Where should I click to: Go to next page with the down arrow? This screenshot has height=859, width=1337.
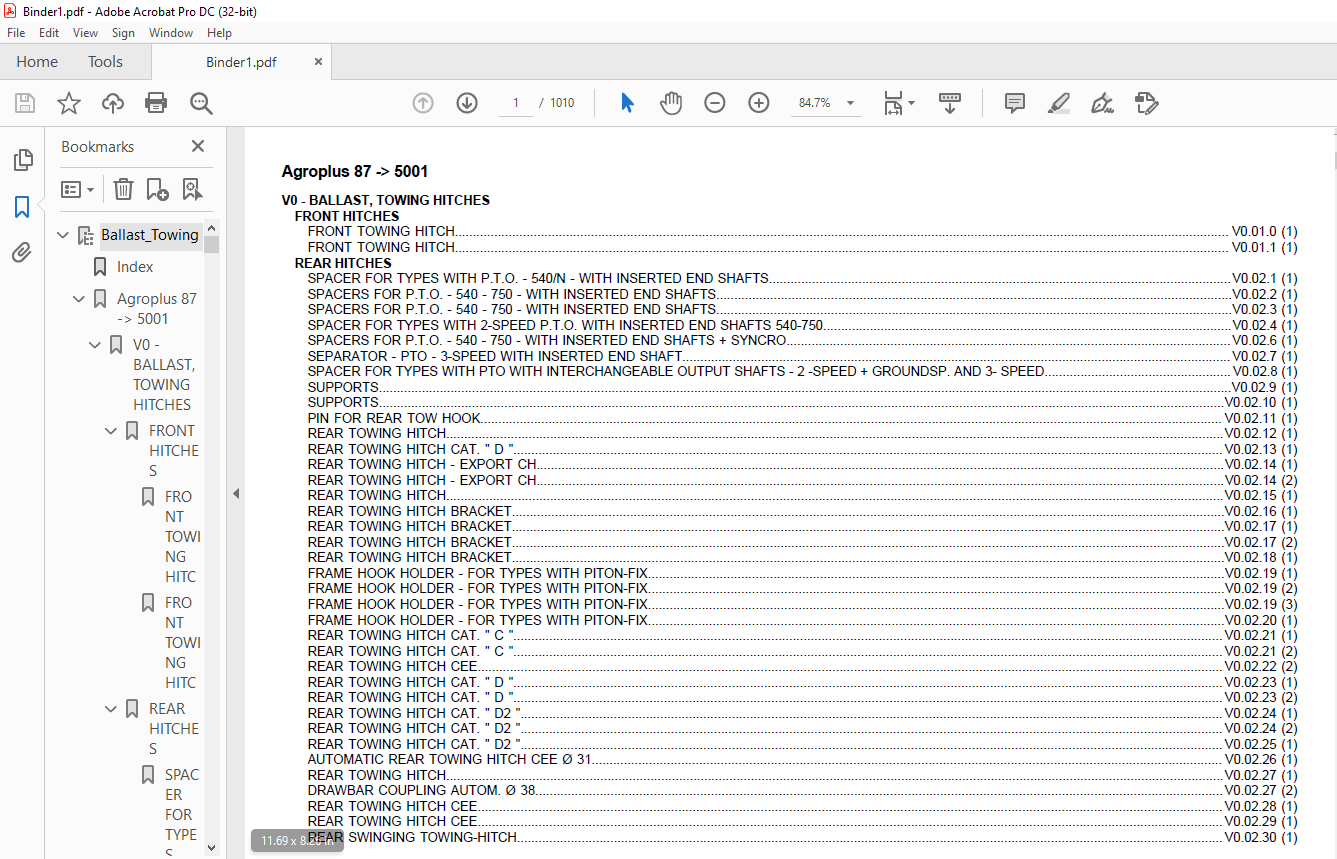pos(467,103)
